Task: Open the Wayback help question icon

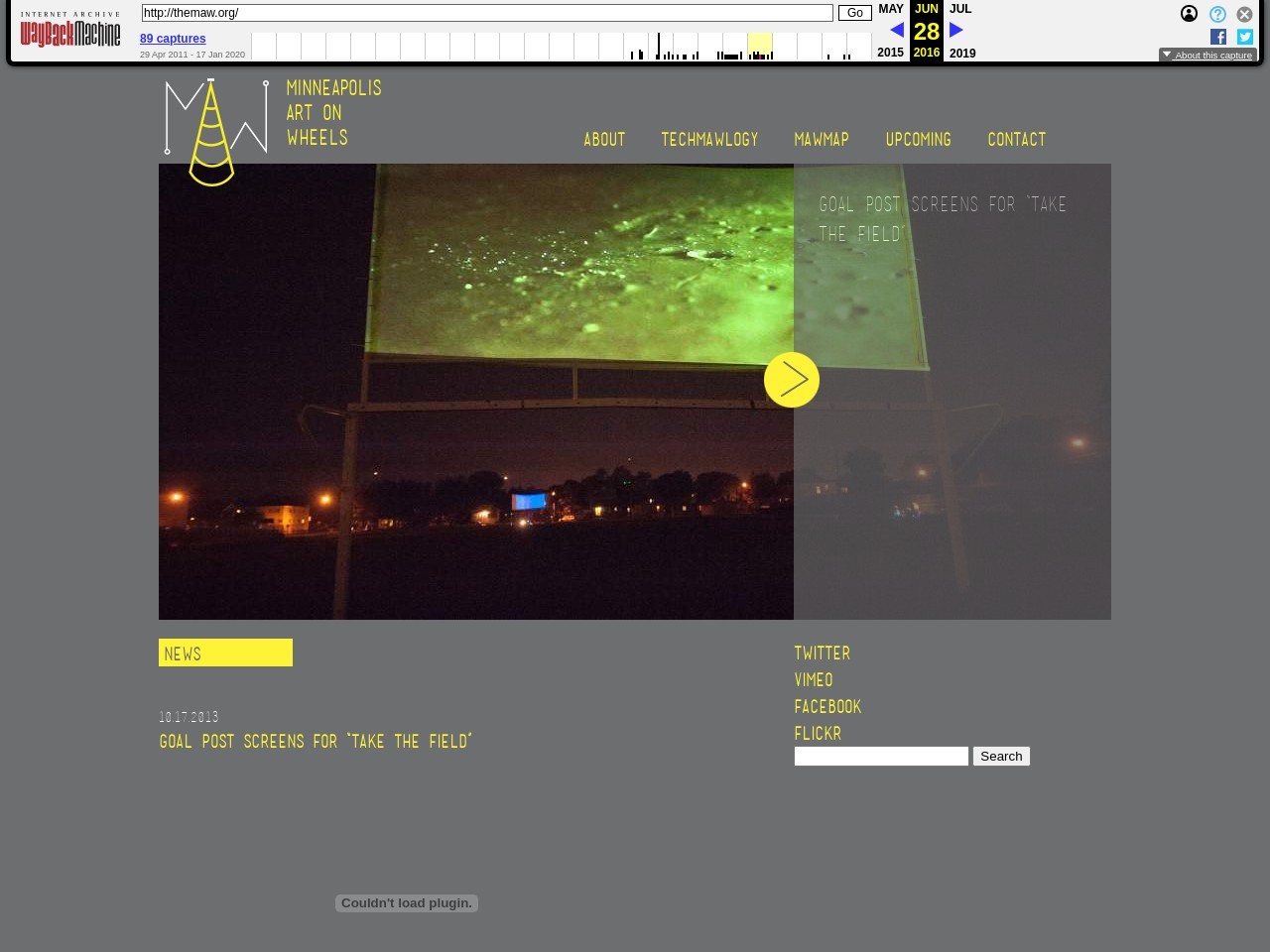Action: 1217,14
